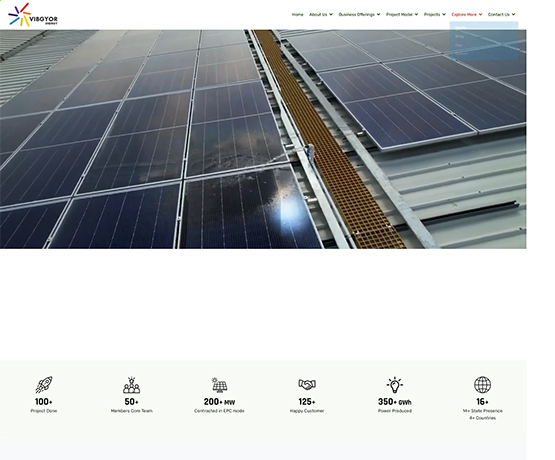The image size is (555, 460).
Task: Choose Faq from Explore More submenu
Action: click(x=459, y=45)
